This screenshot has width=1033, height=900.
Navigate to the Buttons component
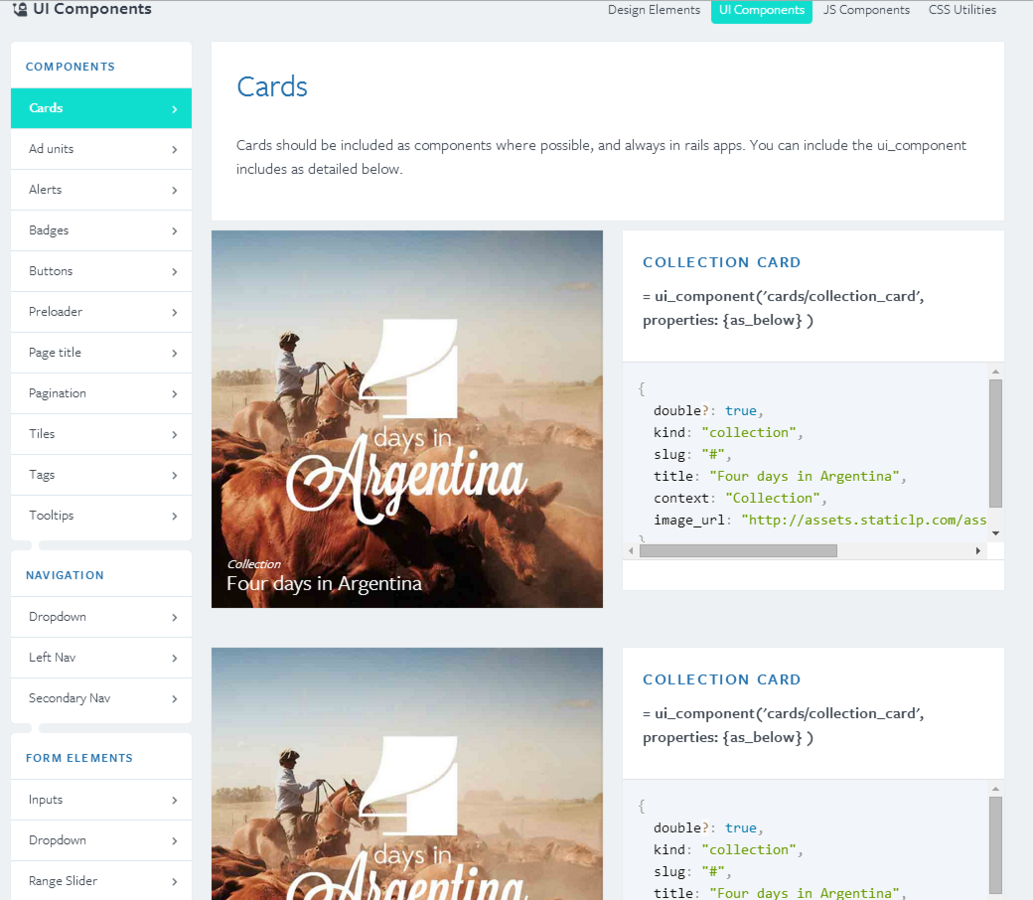pos(101,271)
